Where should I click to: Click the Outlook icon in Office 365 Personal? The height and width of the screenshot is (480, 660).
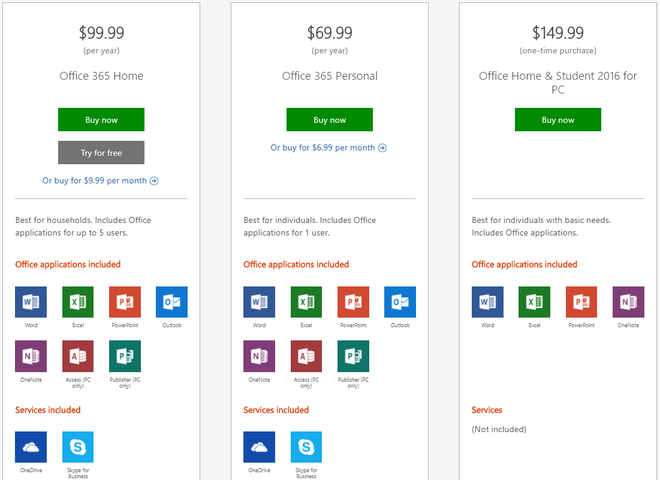400,302
